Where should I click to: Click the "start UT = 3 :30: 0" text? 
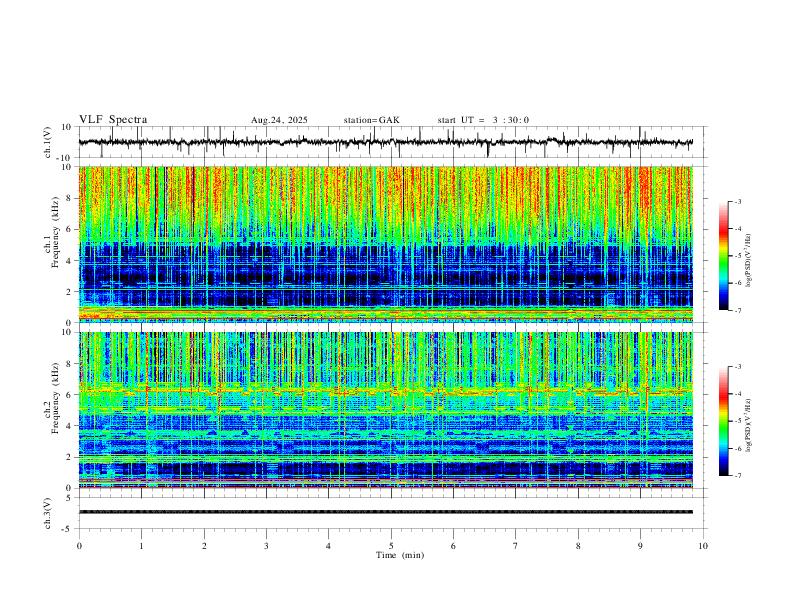[x=483, y=120]
